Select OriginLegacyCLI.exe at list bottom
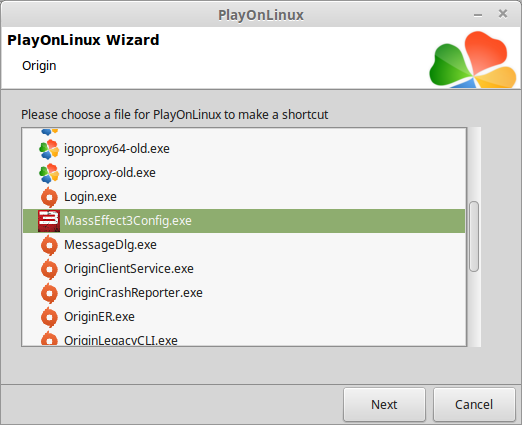522x425 pixels. coord(121,340)
